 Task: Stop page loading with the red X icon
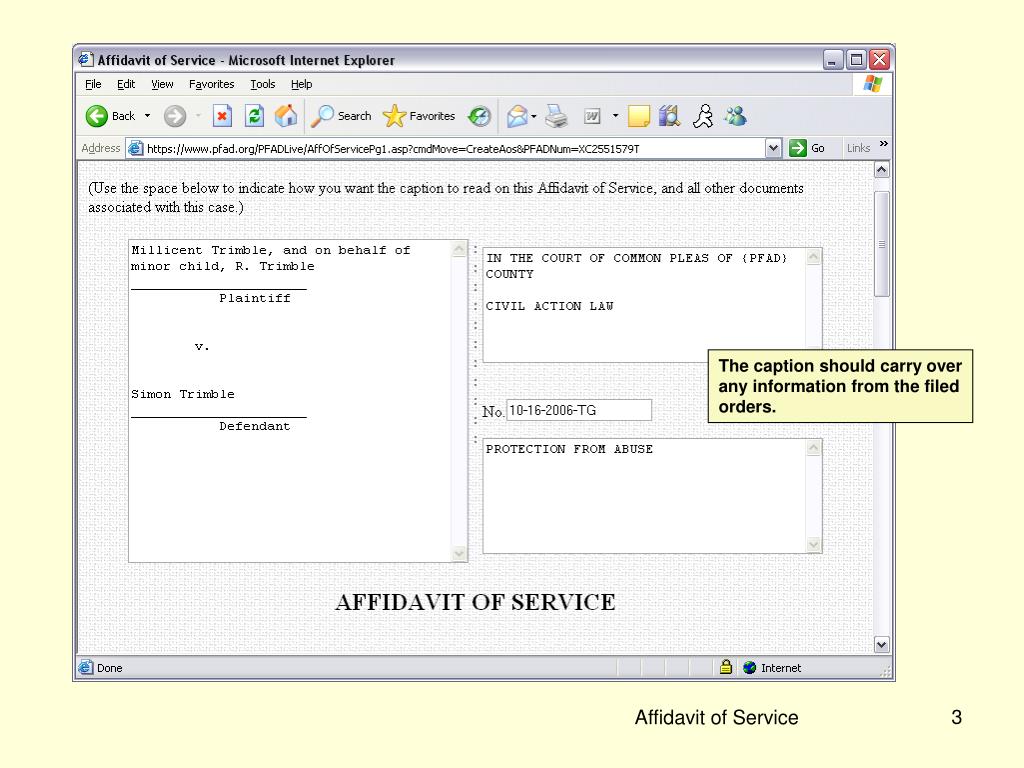coord(222,116)
